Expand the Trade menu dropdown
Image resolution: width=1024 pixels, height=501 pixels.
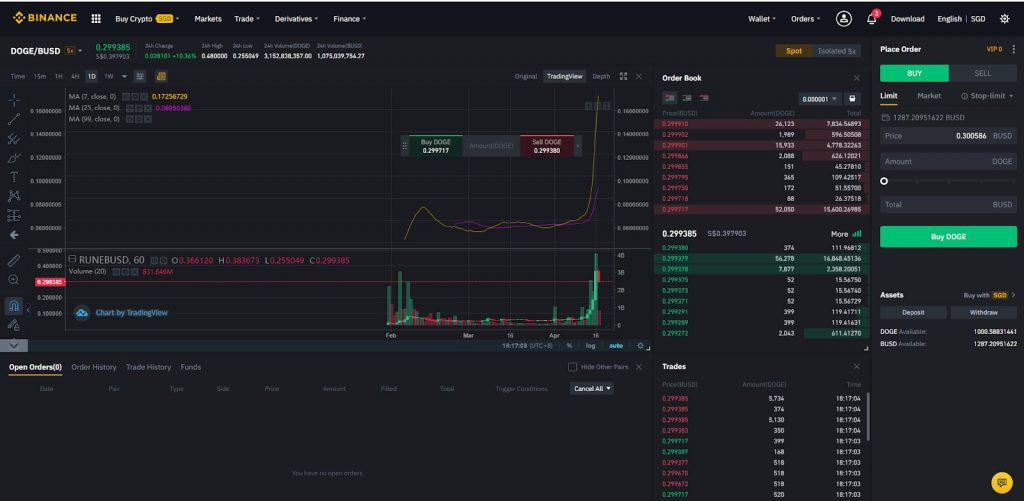click(x=247, y=19)
